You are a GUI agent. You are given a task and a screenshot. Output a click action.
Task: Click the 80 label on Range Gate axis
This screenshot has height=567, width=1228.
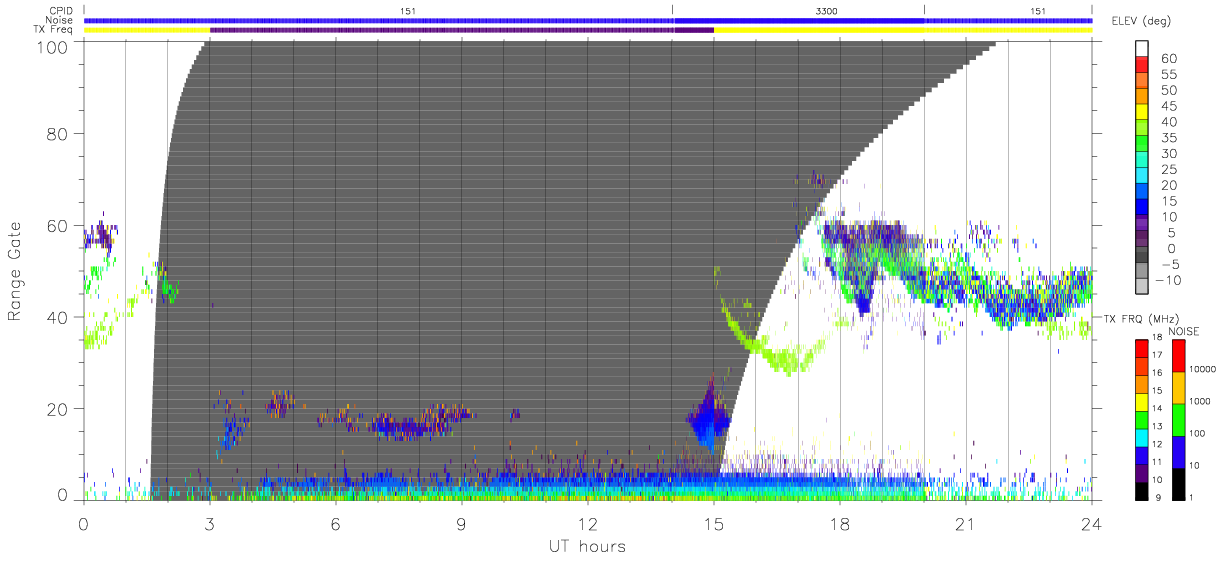coord(56,134)
